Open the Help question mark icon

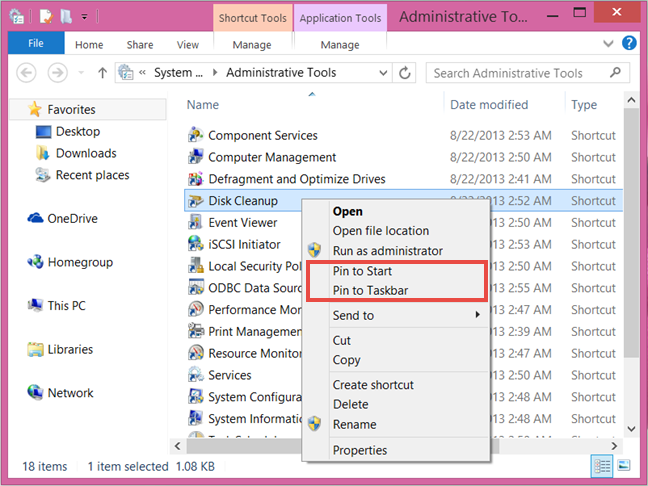point(629,43)
